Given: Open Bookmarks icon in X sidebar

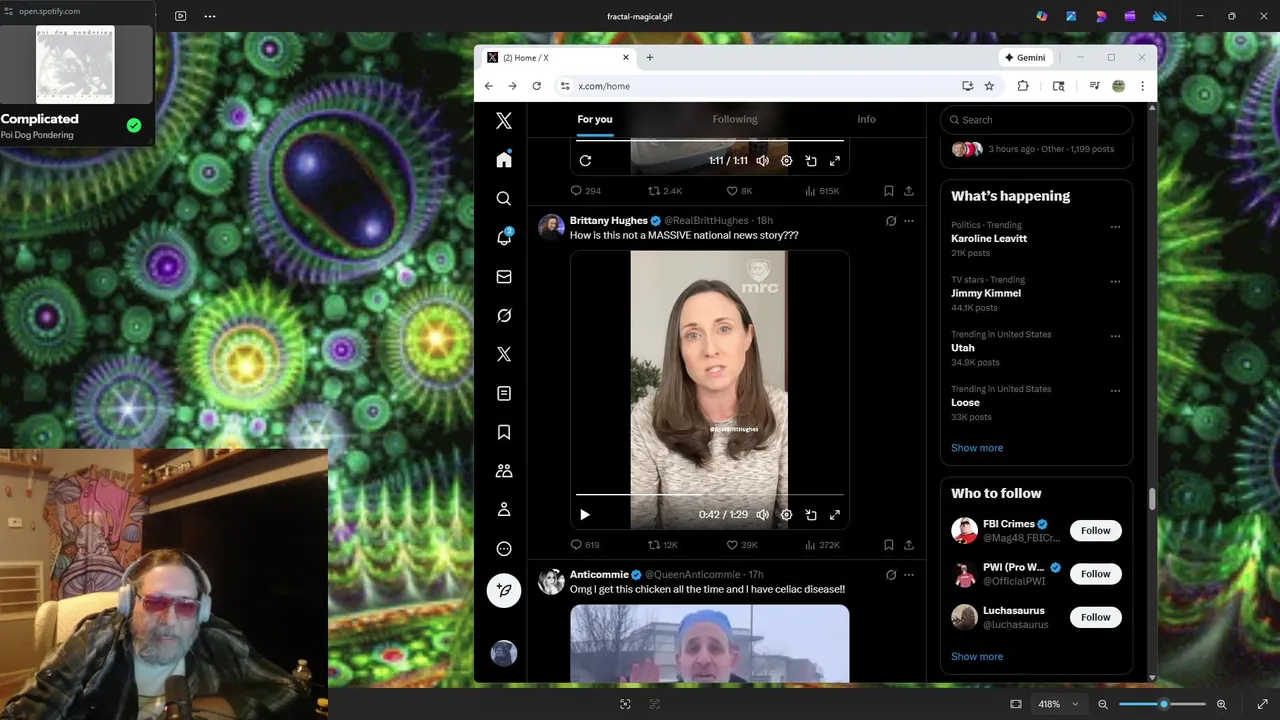Looking at the screenshot, I should (x=504, y=432).
